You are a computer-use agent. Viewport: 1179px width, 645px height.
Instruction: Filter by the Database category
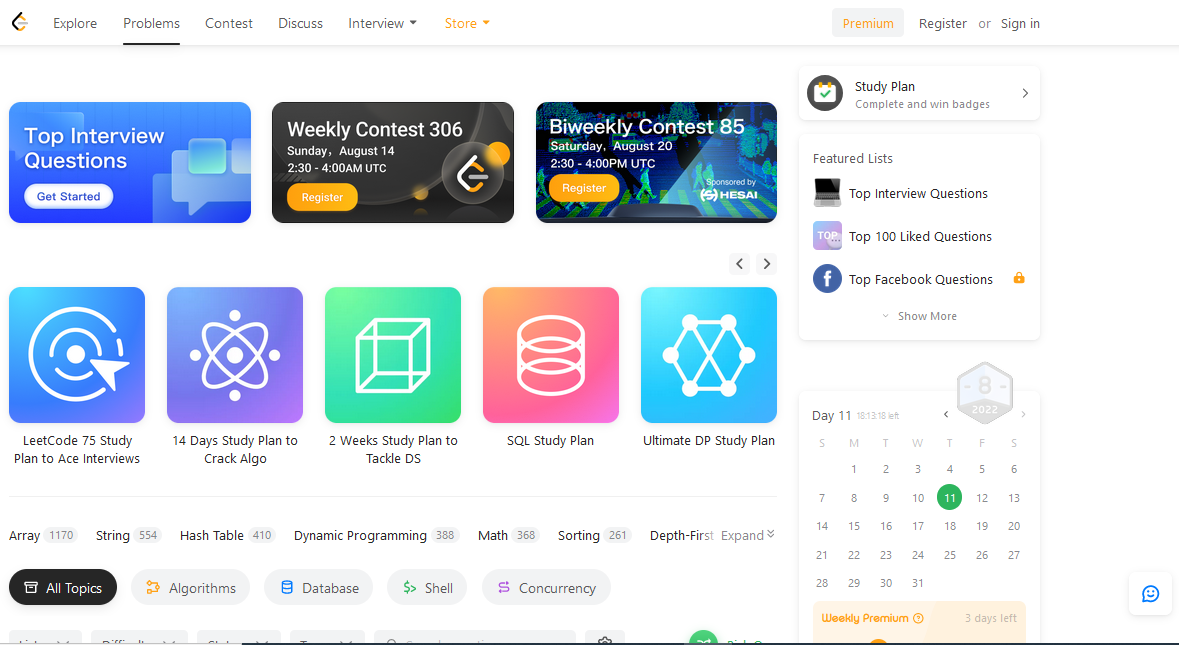tap(319, 588)
